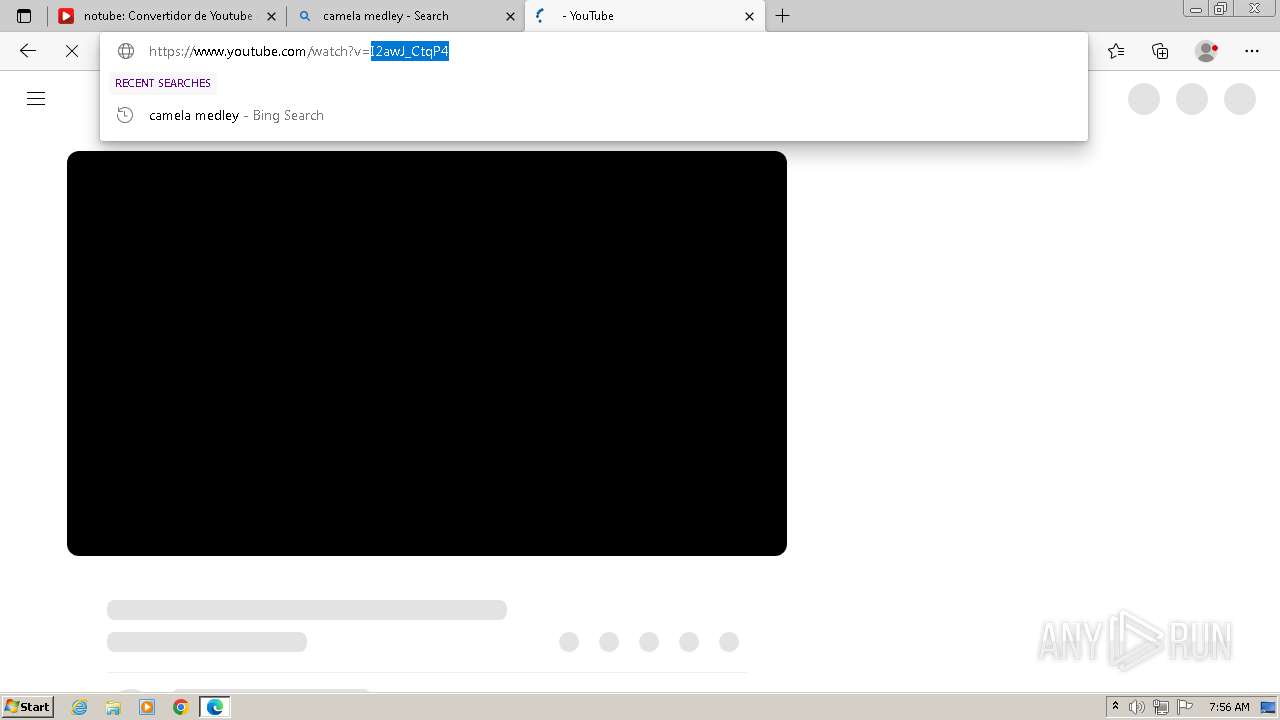Open the Favorites star icon
The width and height of the screenshot is (1280, 720).
1116,51
